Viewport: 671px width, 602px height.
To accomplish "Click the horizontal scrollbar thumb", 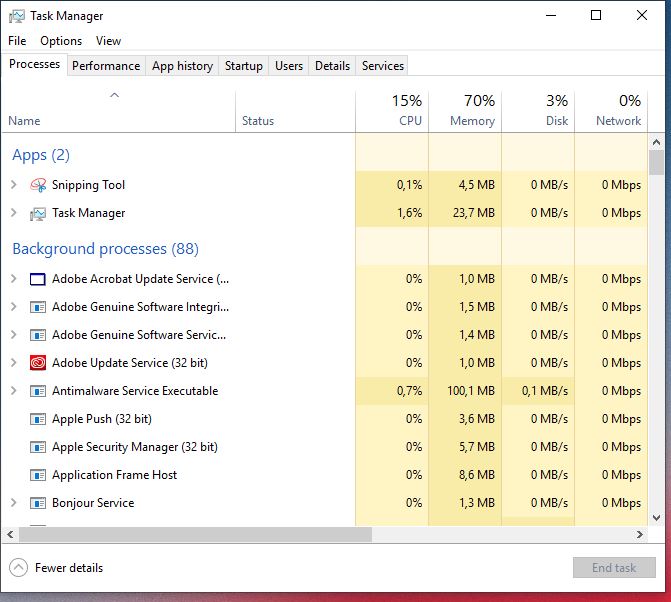I will pyautogui.click(x=195, y=534).
